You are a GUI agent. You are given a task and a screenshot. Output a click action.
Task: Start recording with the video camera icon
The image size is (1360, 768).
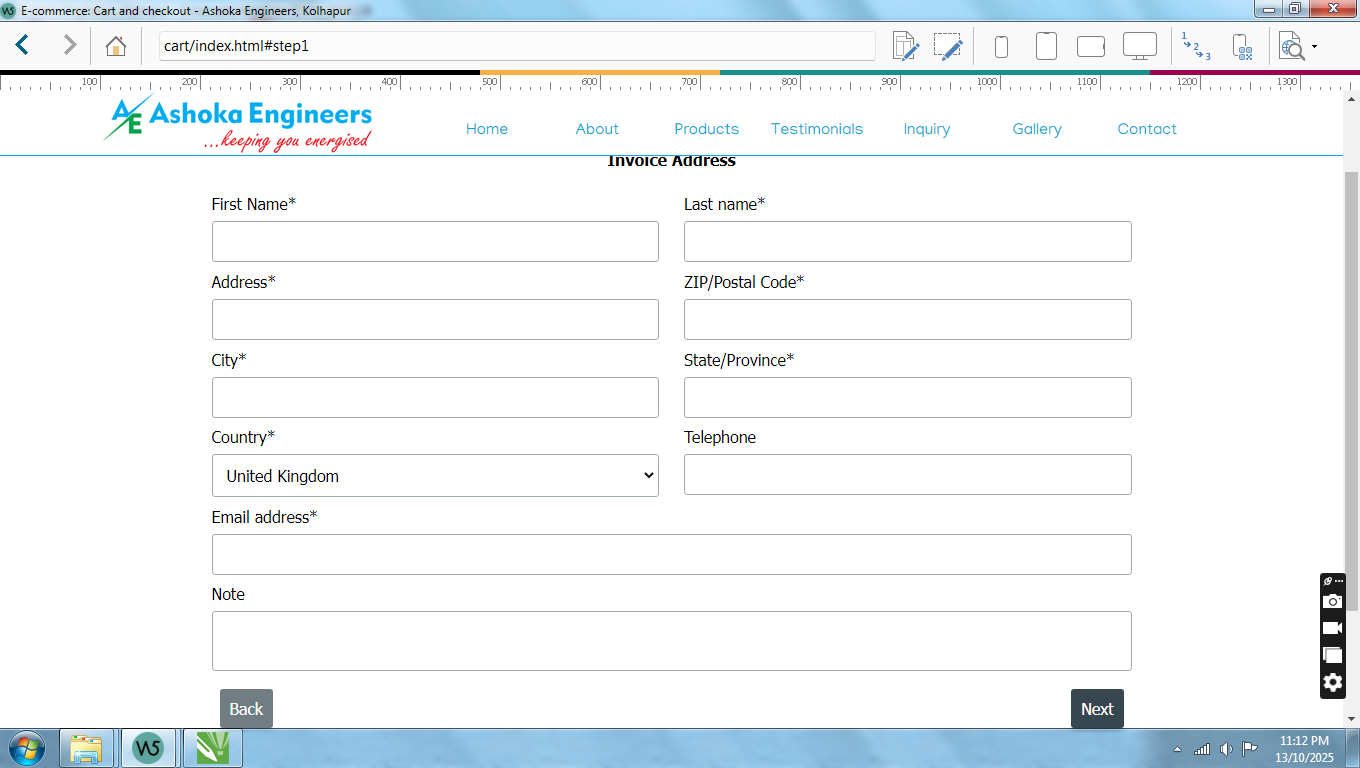tap(1332, 628)
